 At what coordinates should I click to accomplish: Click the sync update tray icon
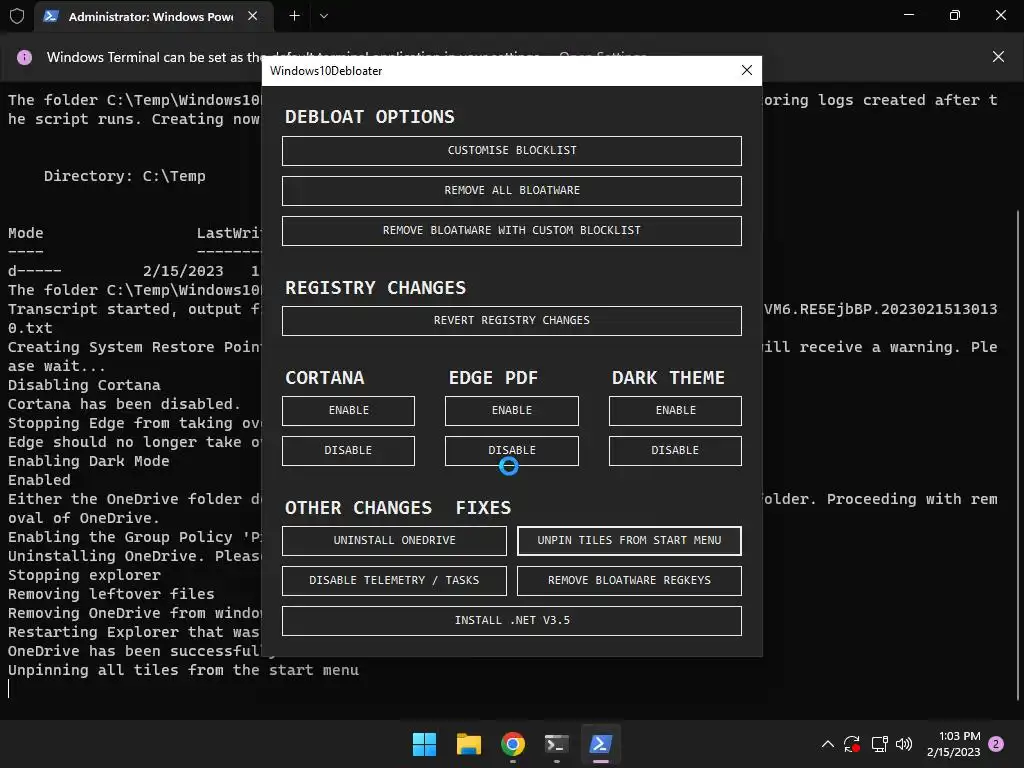[852, 744]
